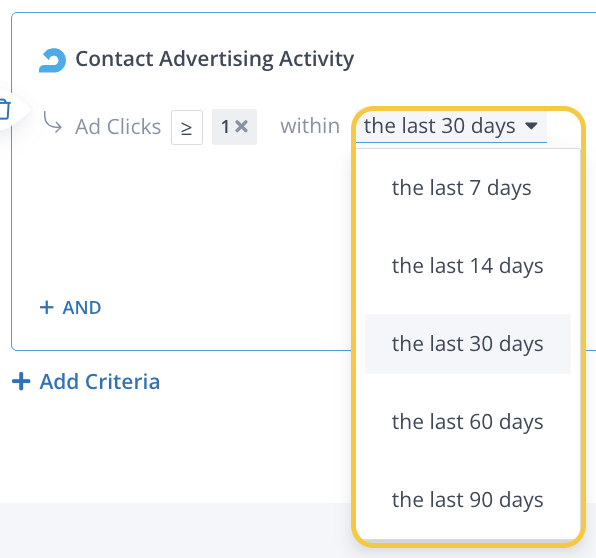
Task: Choose 'the last 14 days' option
Action: point(468,266)
